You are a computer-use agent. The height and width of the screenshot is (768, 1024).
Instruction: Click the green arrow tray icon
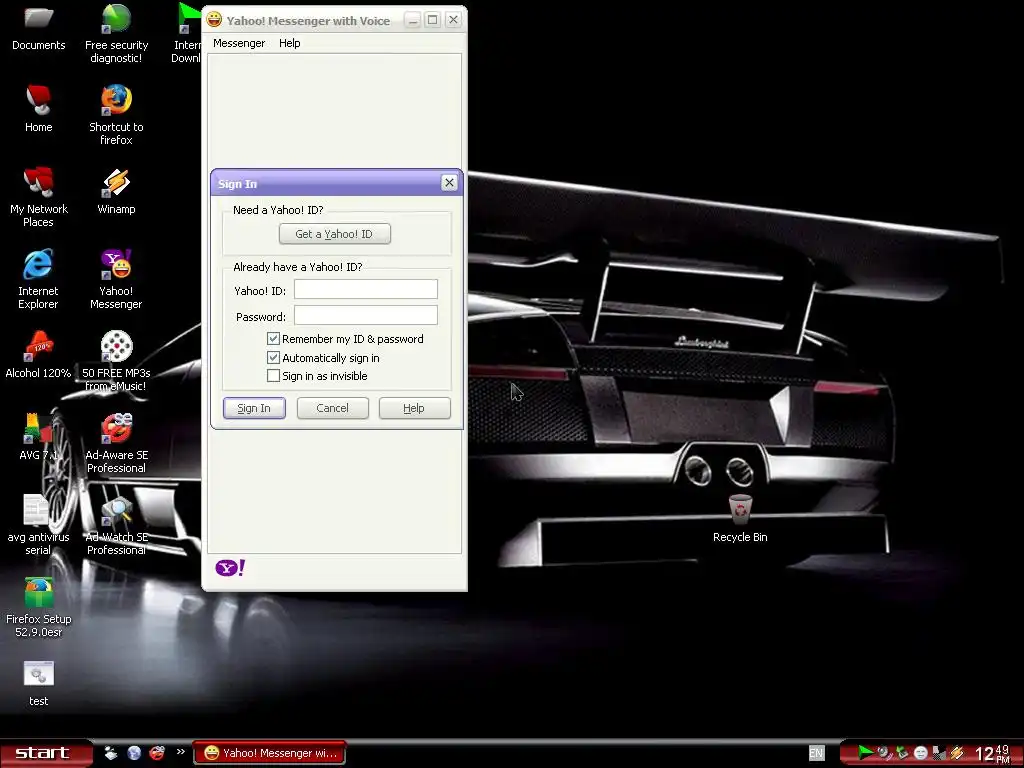click(866, 753)
